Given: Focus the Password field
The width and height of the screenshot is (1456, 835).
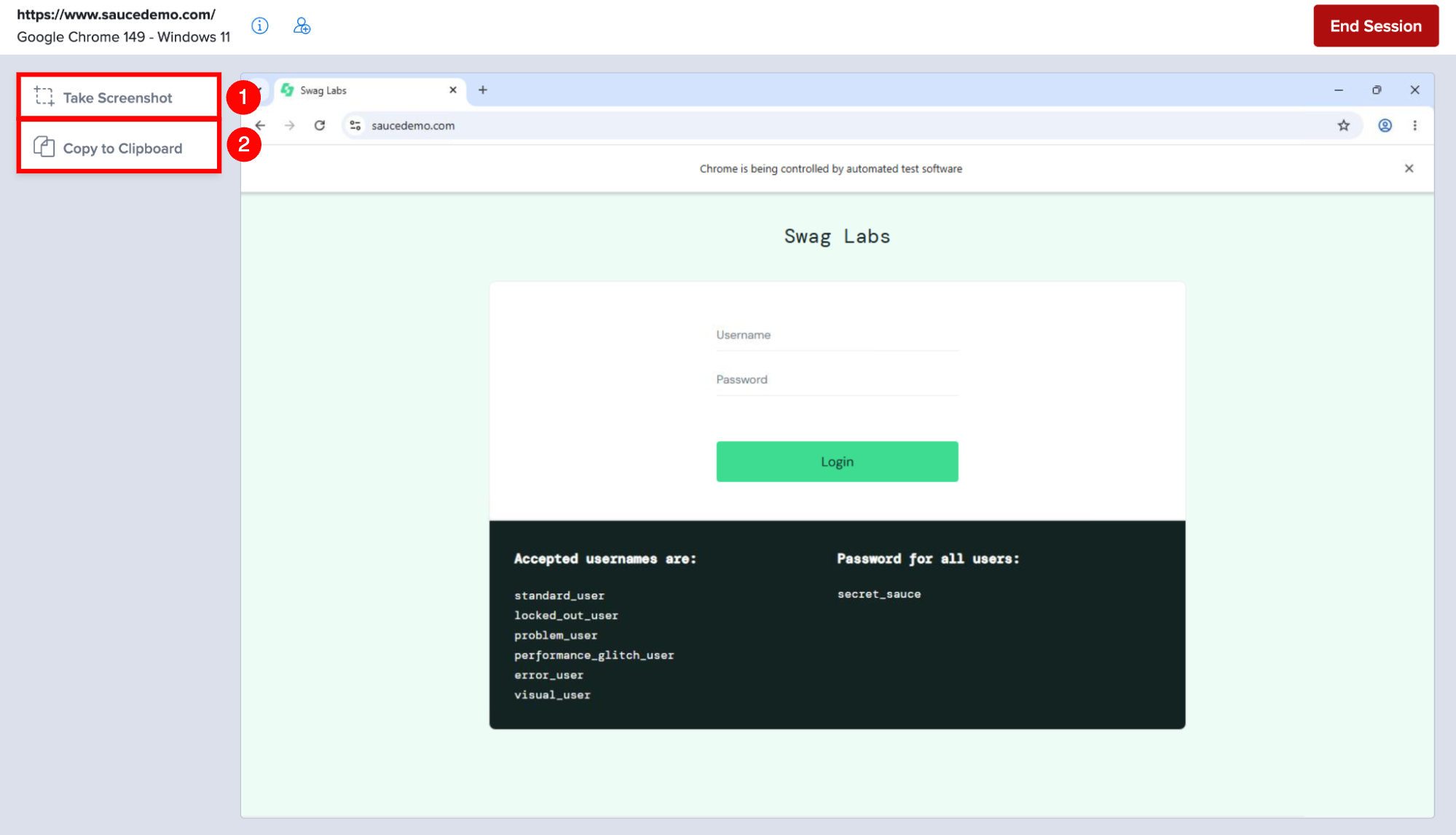Looking at the screenshot, I should pos(837,380).
